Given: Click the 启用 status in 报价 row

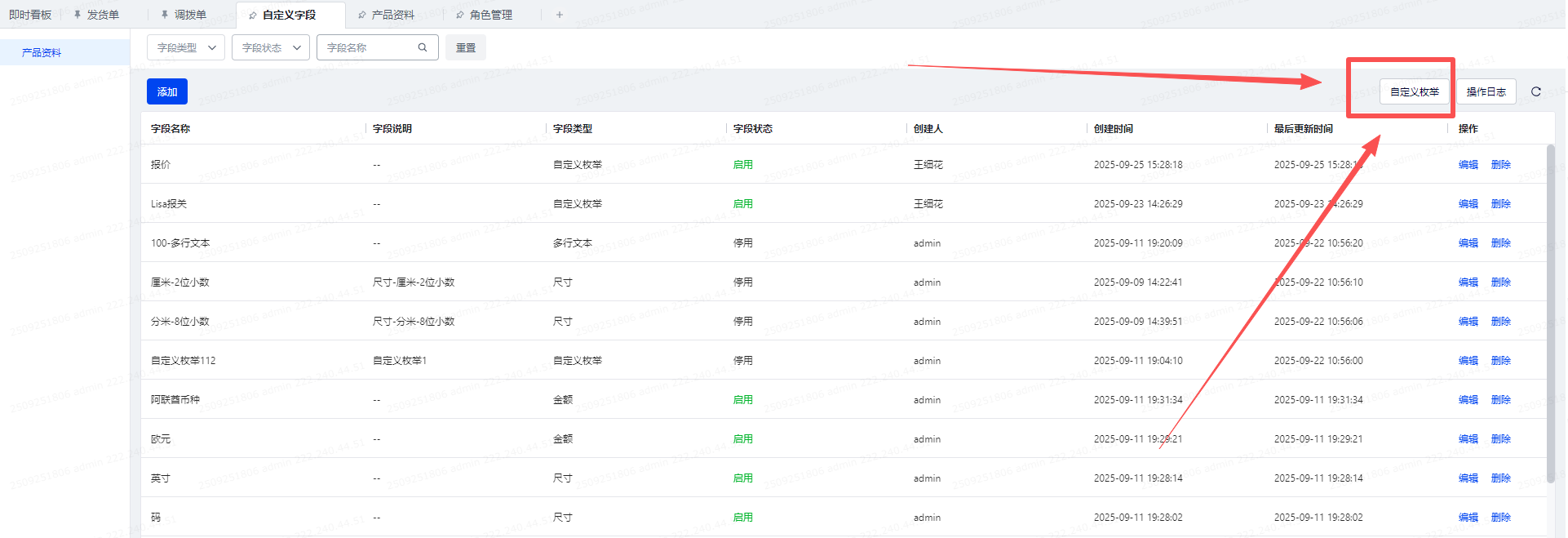Looking at the screenshot, I should [743, 164].
